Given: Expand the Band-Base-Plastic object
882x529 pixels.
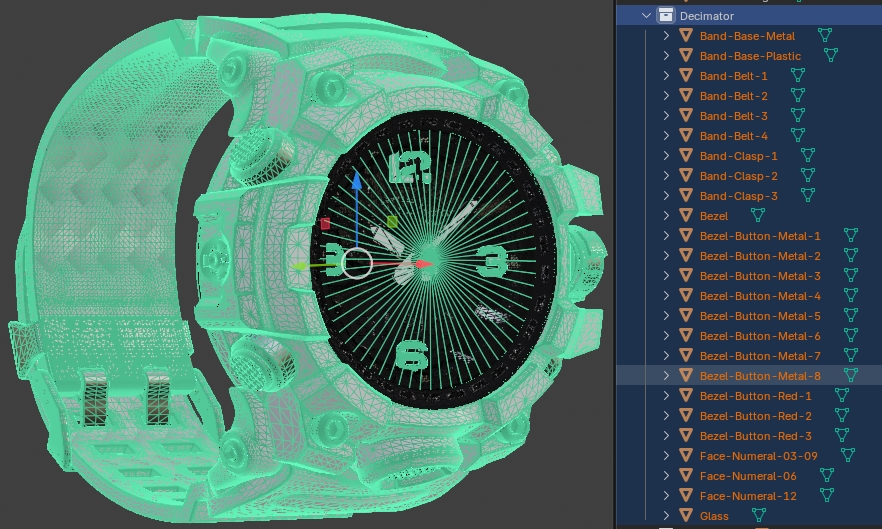Looking at the screenshot, I should pos(666,56).
